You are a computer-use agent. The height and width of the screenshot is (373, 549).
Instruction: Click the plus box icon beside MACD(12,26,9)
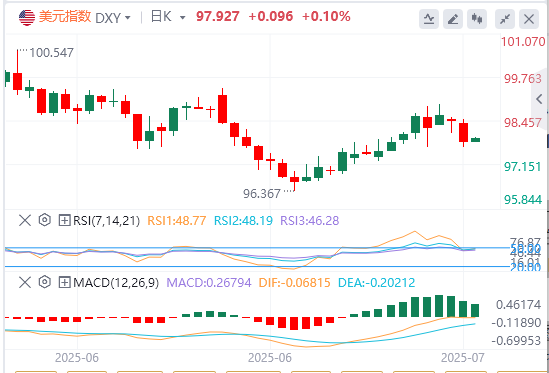click(x=64, y=282)
